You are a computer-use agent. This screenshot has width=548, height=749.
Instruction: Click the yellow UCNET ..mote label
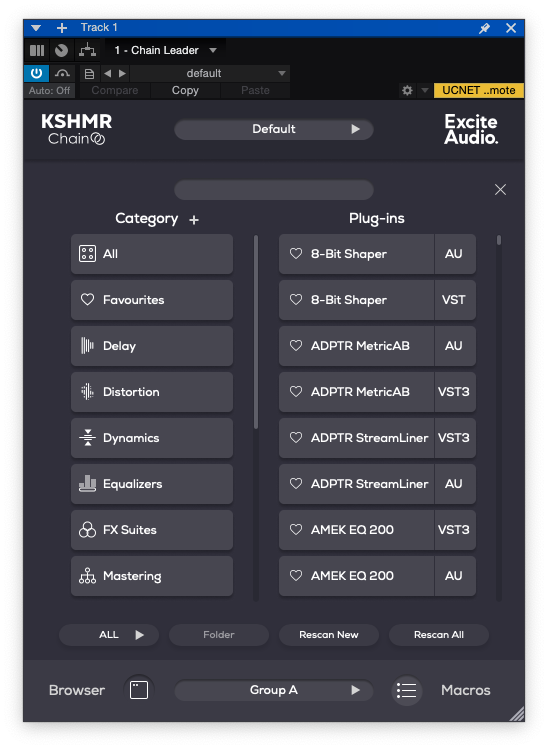point(478,90)
